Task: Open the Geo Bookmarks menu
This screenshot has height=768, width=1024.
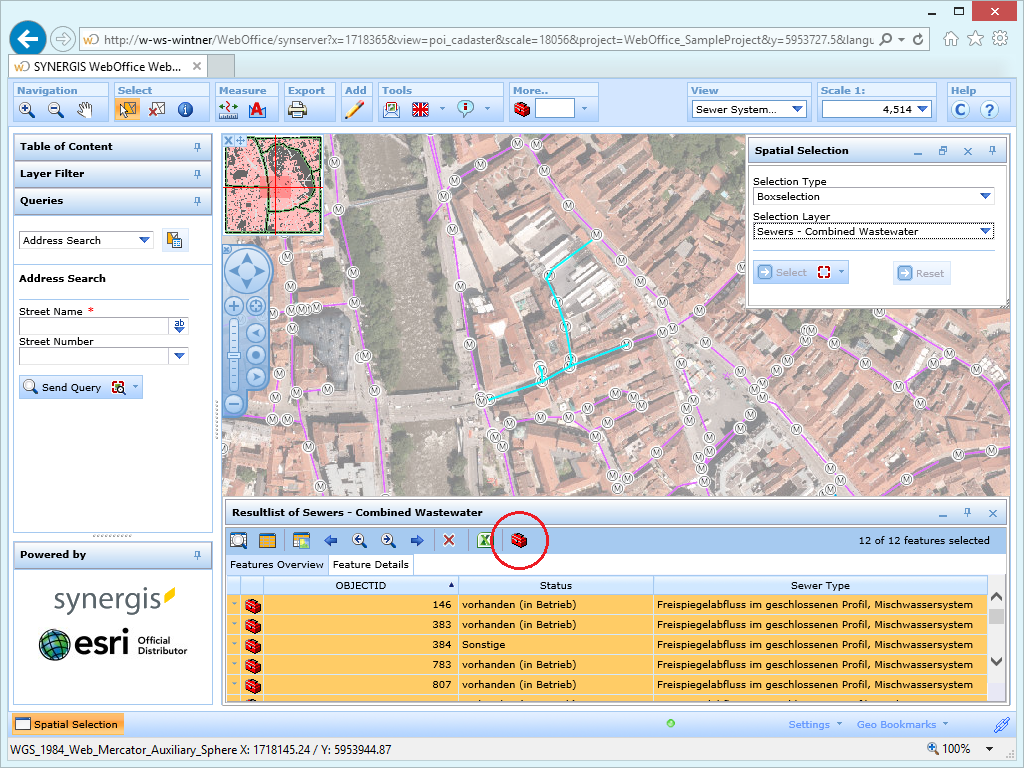Action: (x=898, y=724)
